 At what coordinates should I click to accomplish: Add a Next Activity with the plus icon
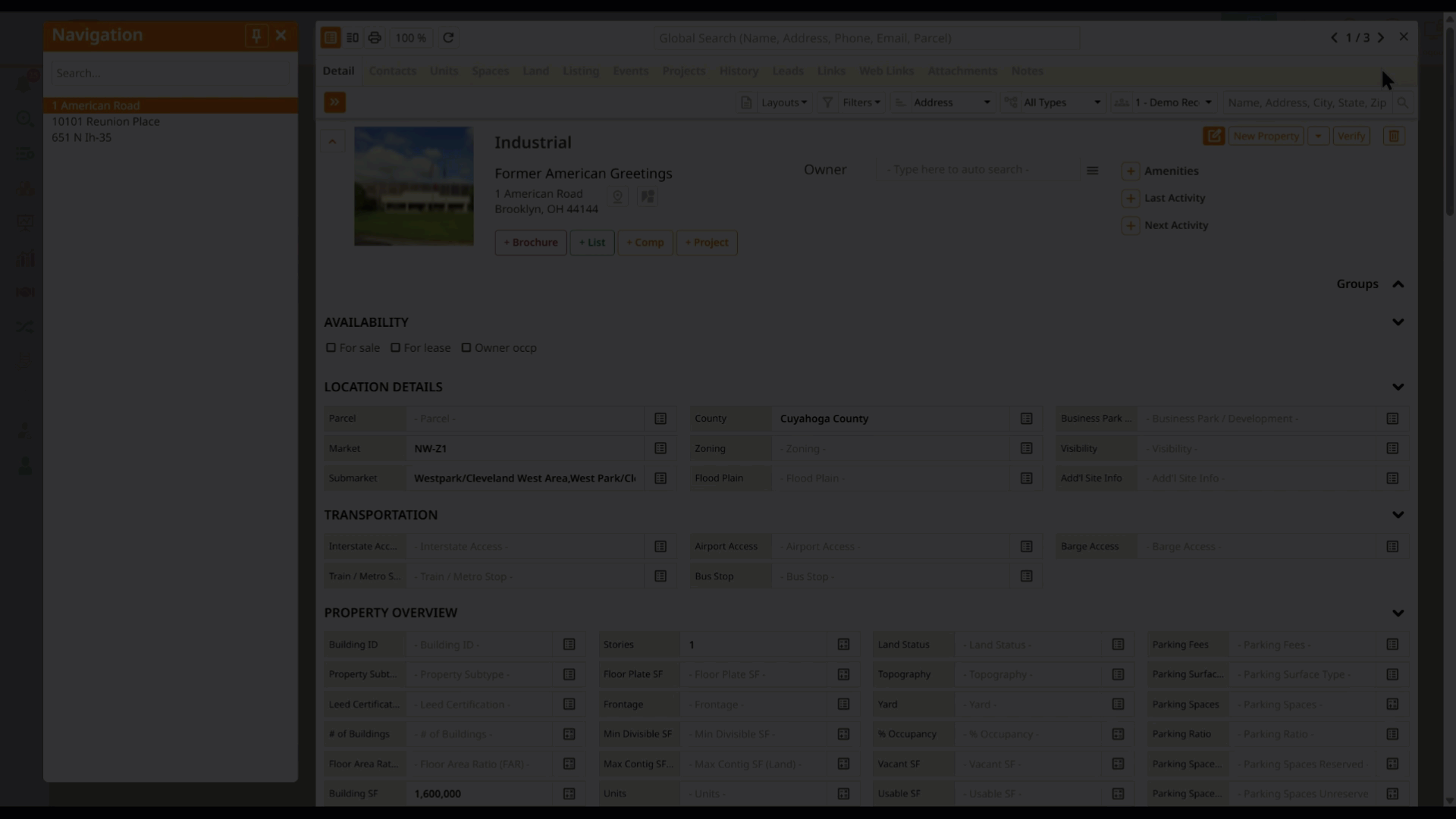coord(1131,226)
